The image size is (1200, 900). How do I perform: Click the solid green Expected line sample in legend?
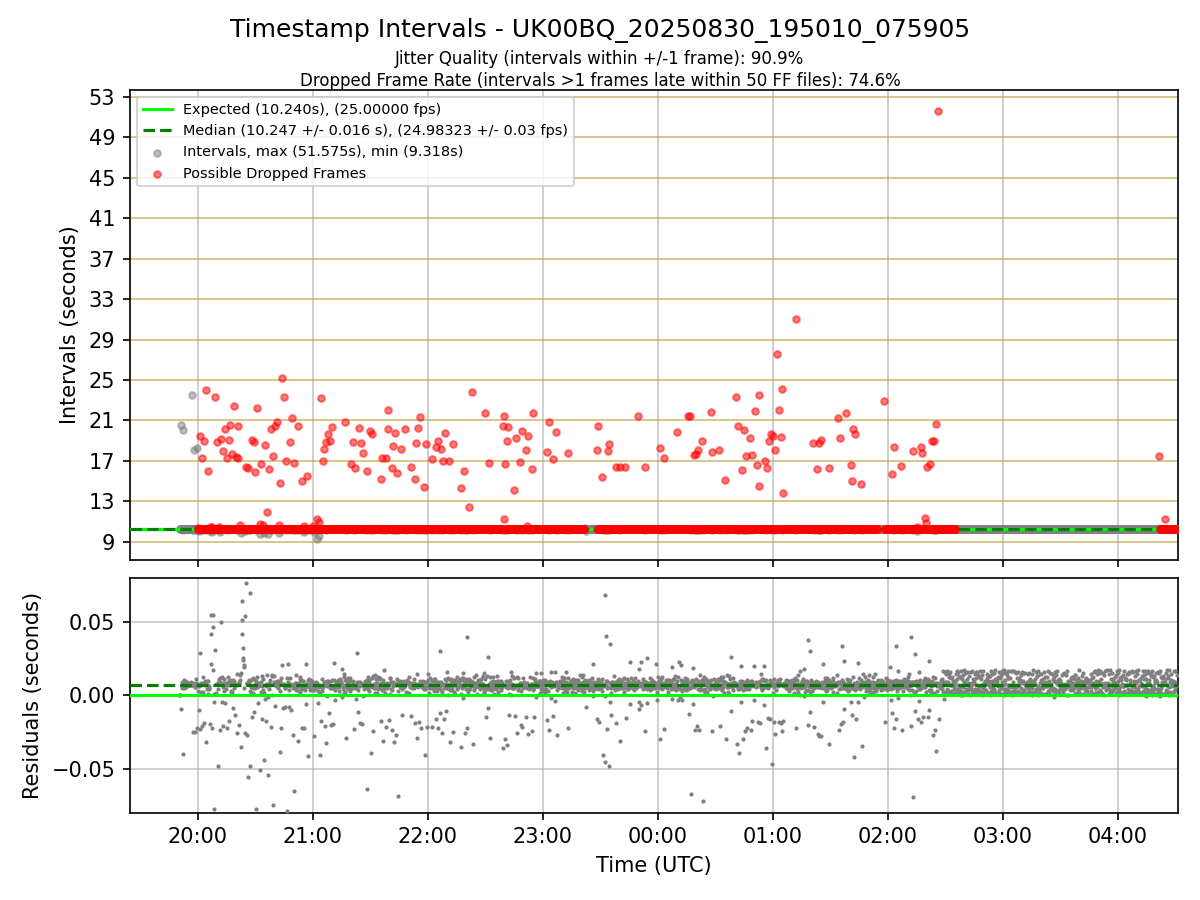point(158,109)
